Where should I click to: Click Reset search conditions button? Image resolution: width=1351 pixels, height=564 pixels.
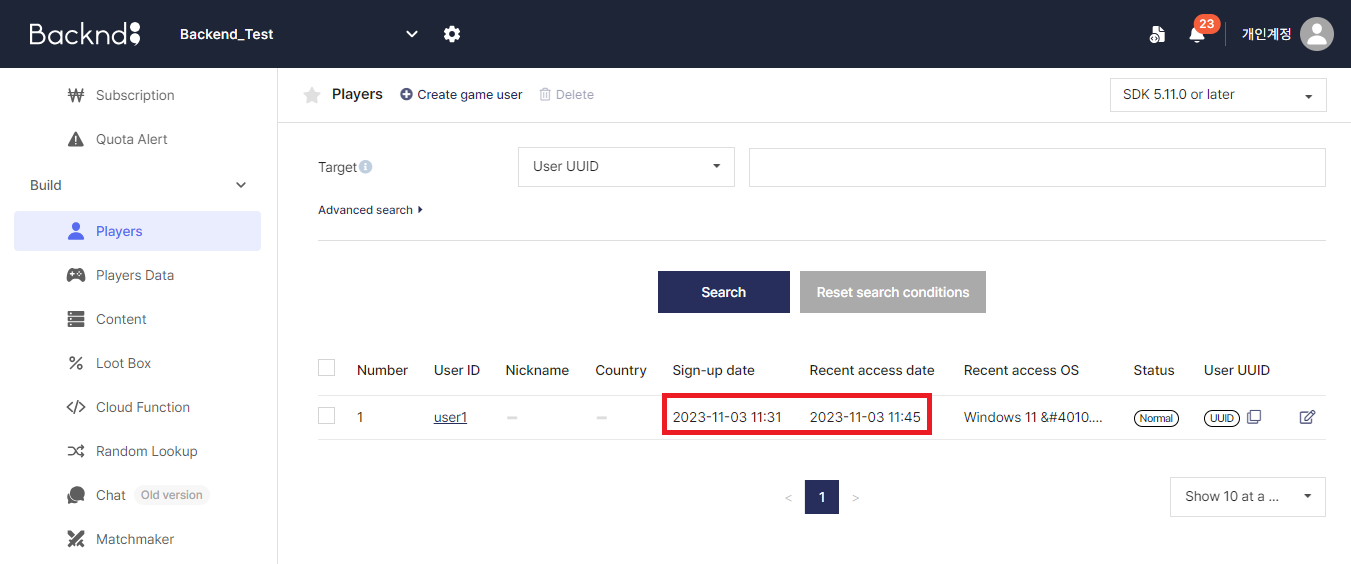pos(893,292)
